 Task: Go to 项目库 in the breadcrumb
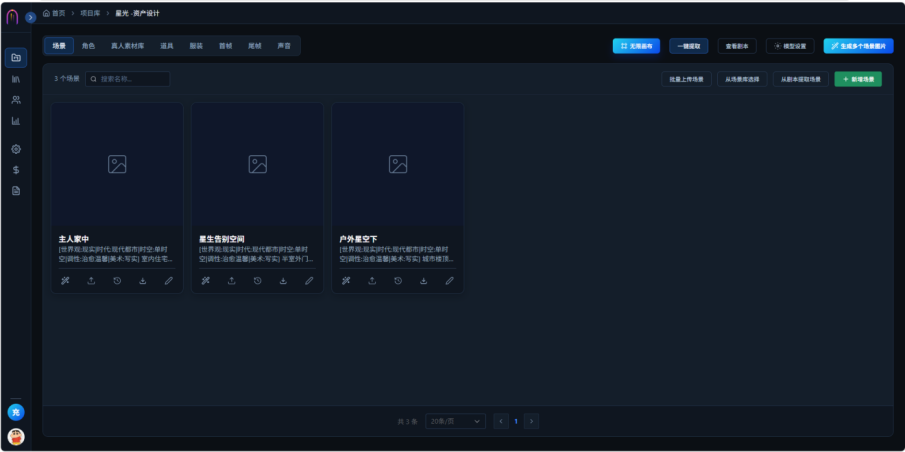pyautogui.click(x=90, y=13)
